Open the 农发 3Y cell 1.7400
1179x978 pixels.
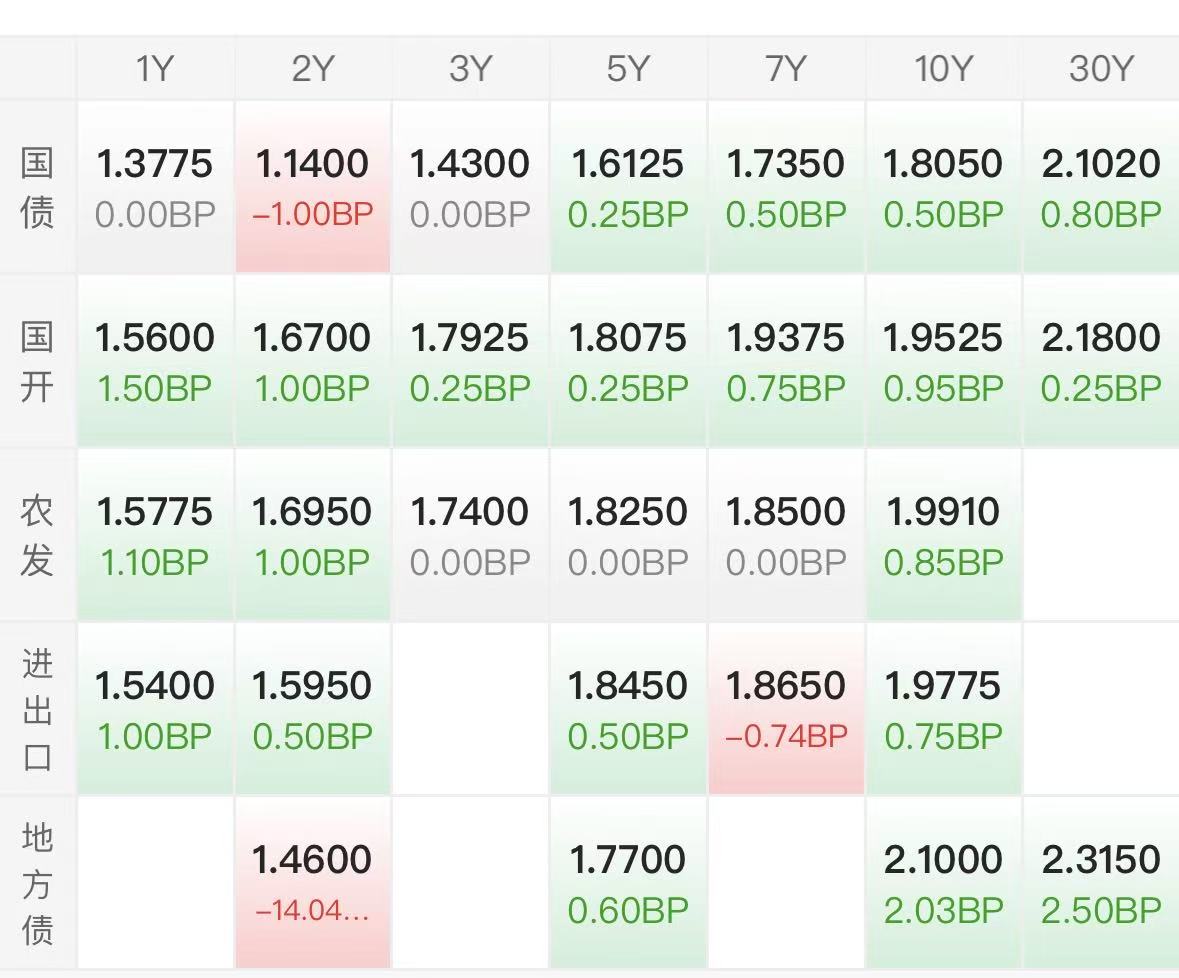pos(470,535)
